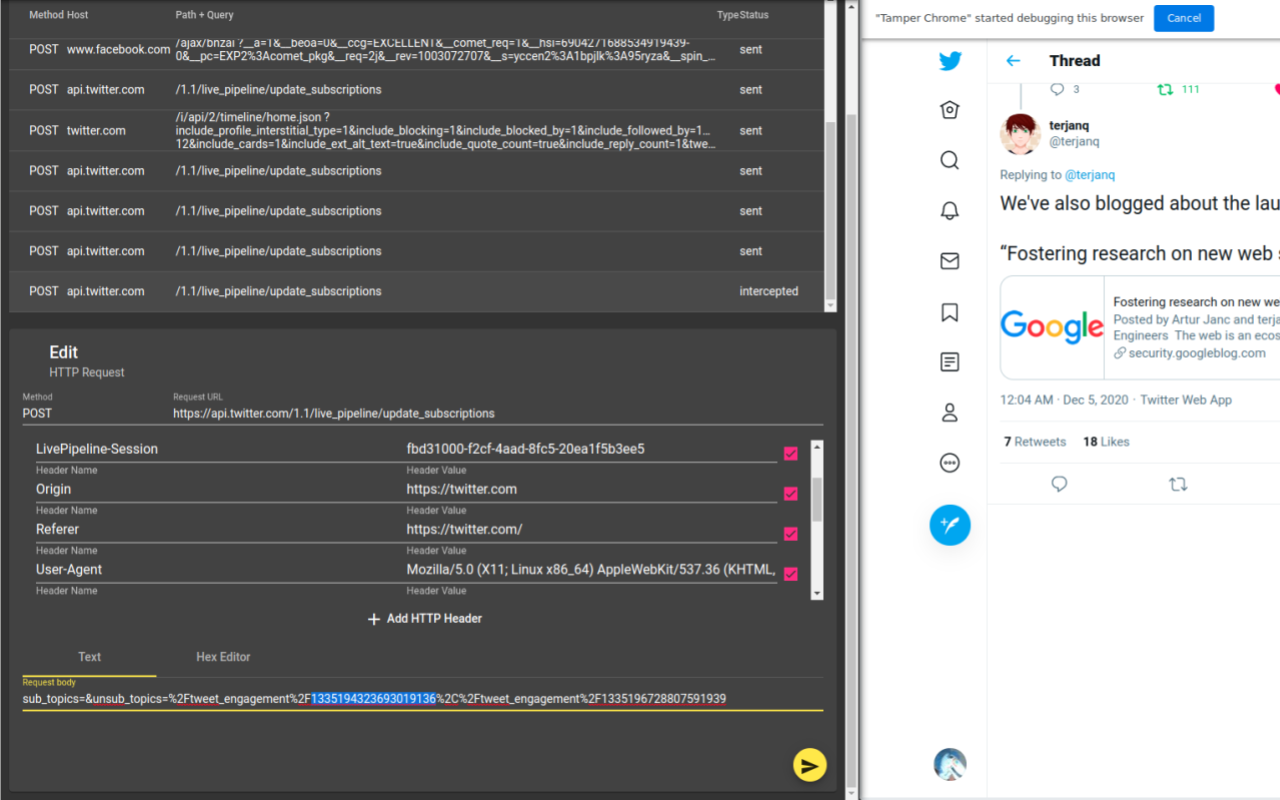Open Twitter Bookmarks icon
The width and height of the screenshot is (1280, 800).
point(950,312)
